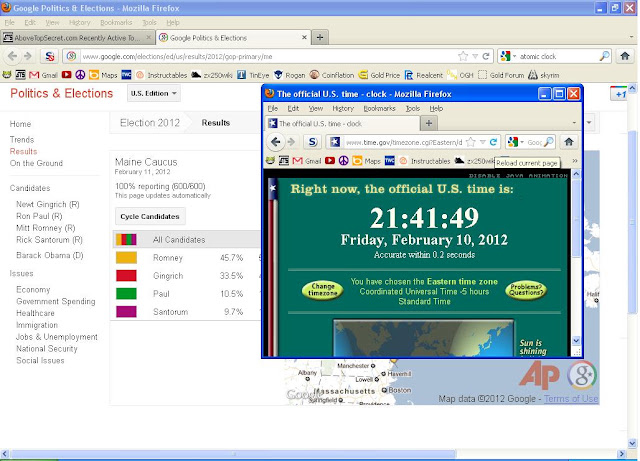Open U.S. Edition dropdown
Image resolution: width=640 pixels, height=461 pixels.
click(153, 94)
